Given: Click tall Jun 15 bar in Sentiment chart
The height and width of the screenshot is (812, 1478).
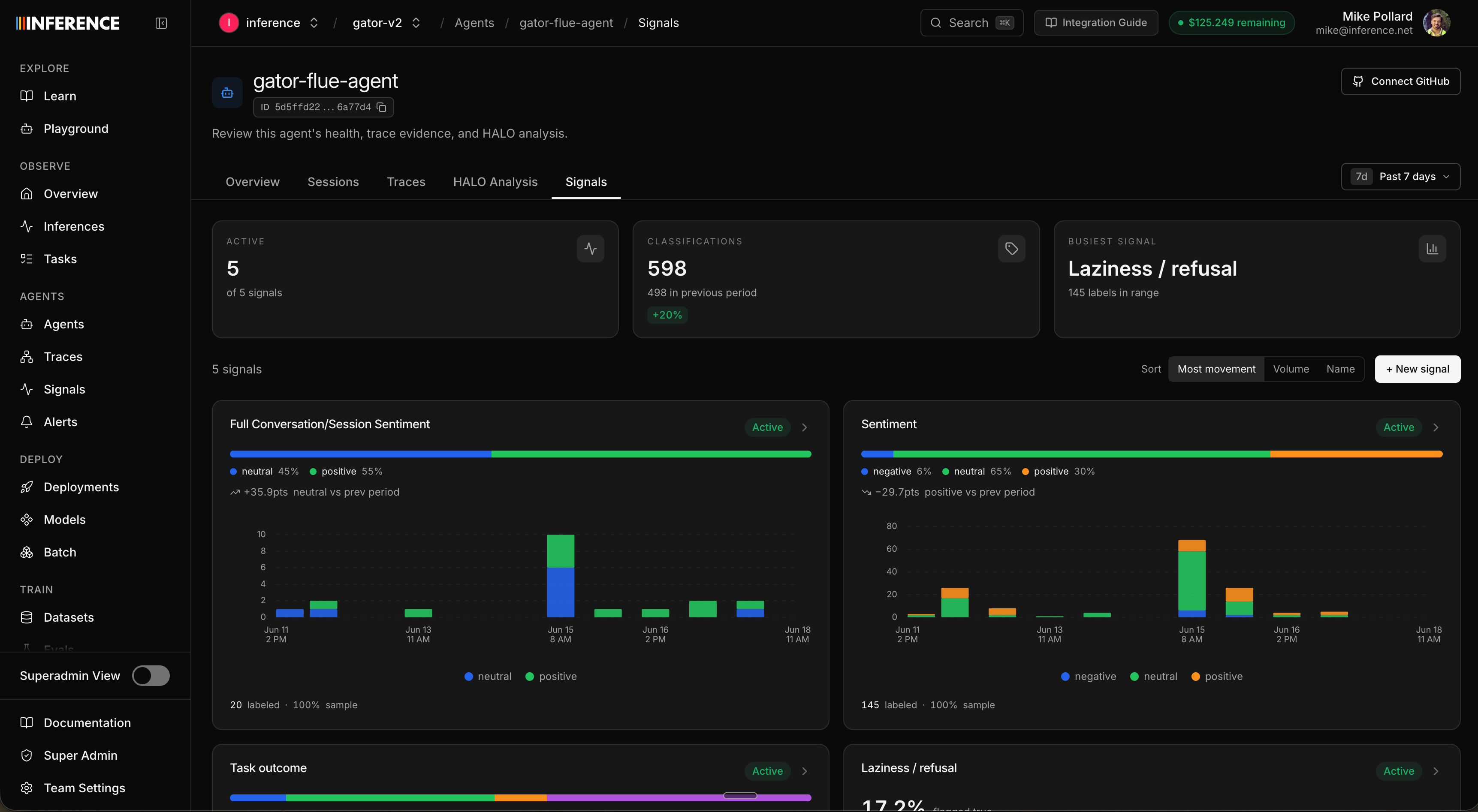Looking at the screenshot, I should 1191,579.
